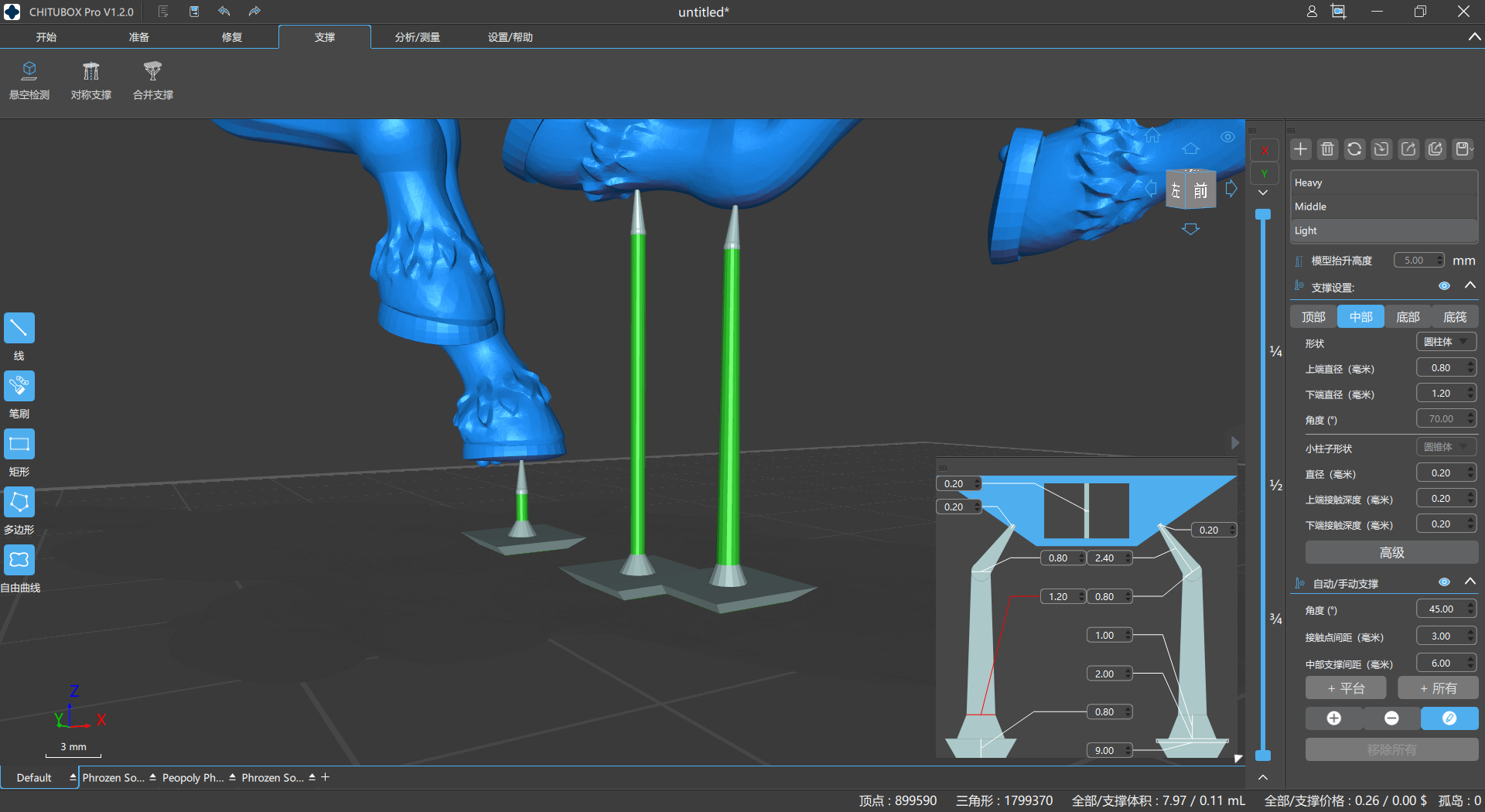The width and height of the screenshot is (1485, 812).
Task: Collapse the 支撑设置 section
Action: point(1470,285)
